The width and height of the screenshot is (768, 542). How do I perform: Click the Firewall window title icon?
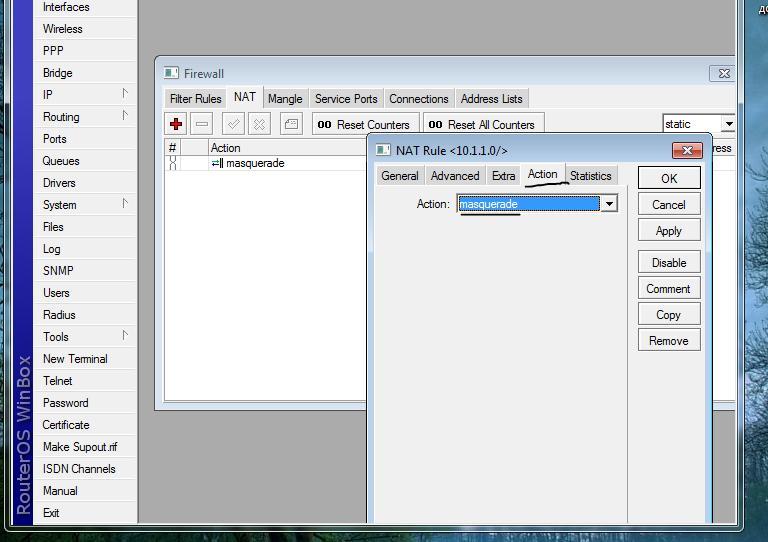(x=172, y=73)
